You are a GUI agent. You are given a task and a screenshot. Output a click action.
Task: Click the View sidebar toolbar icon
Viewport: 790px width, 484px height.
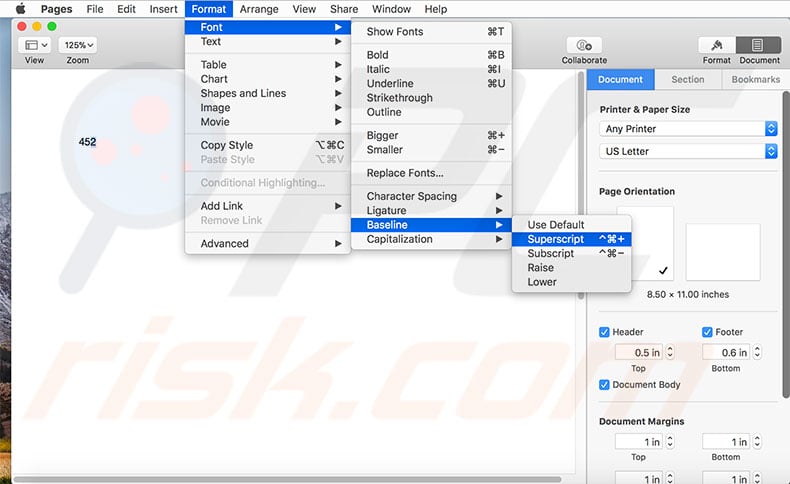tap(35, 45)
